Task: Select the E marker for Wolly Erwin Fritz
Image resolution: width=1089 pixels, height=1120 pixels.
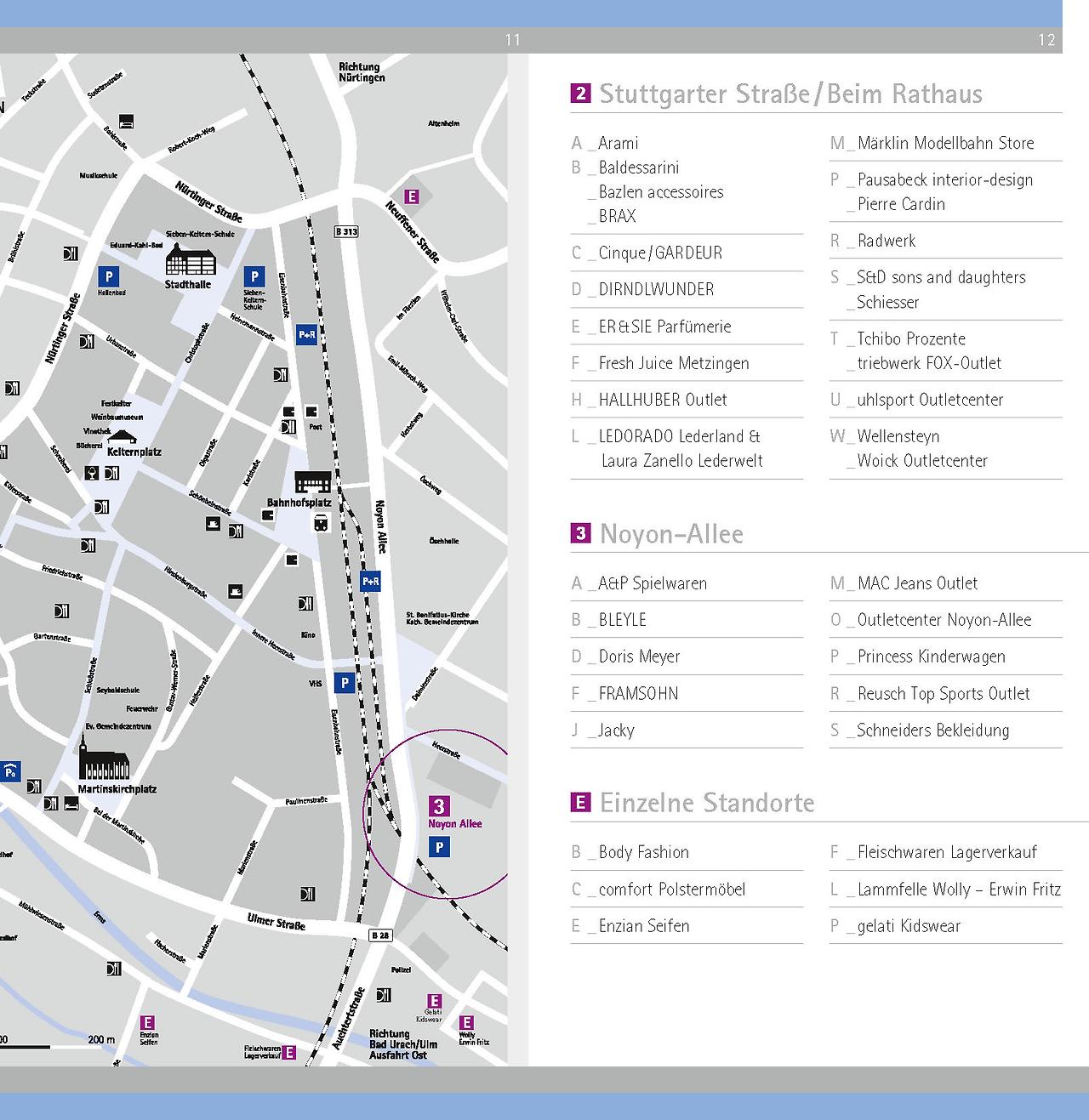Action: pyautogui.click(x=467, y=1022)
